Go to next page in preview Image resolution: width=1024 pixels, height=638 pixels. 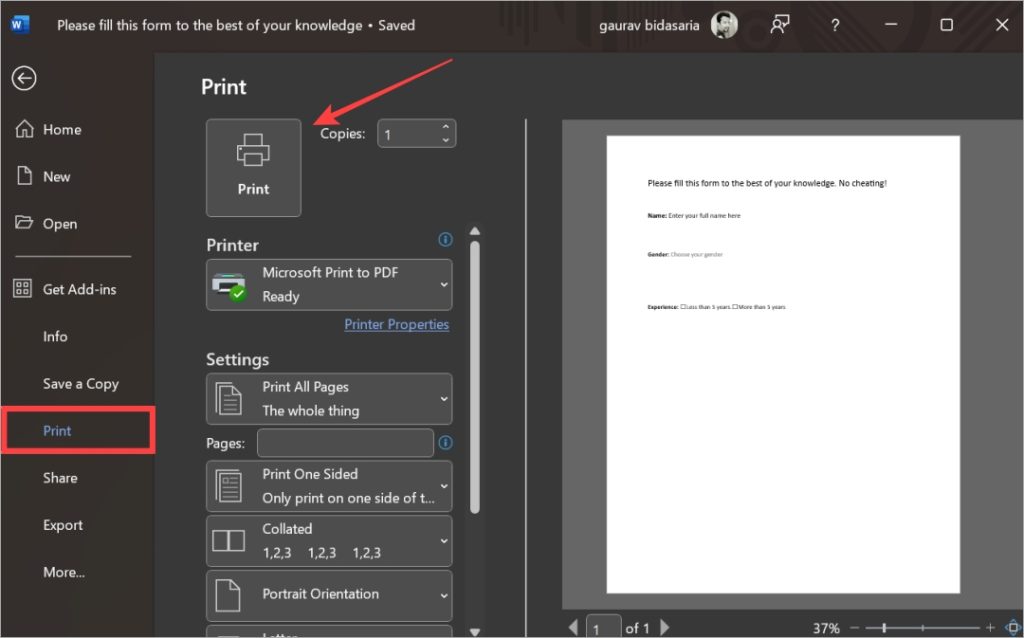coord(665,627)
